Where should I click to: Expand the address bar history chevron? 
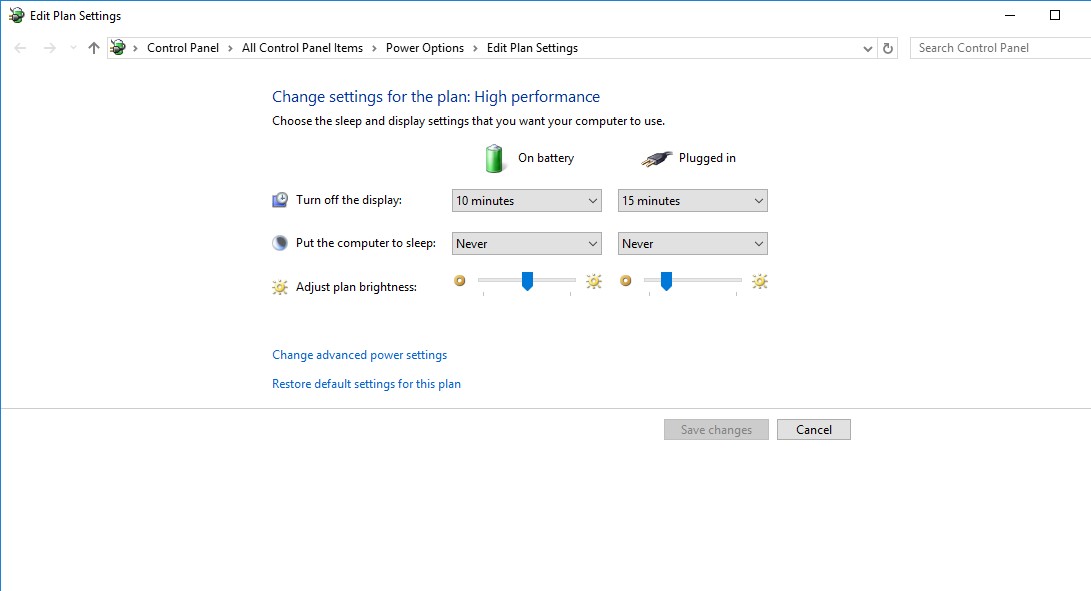point(868,48)
